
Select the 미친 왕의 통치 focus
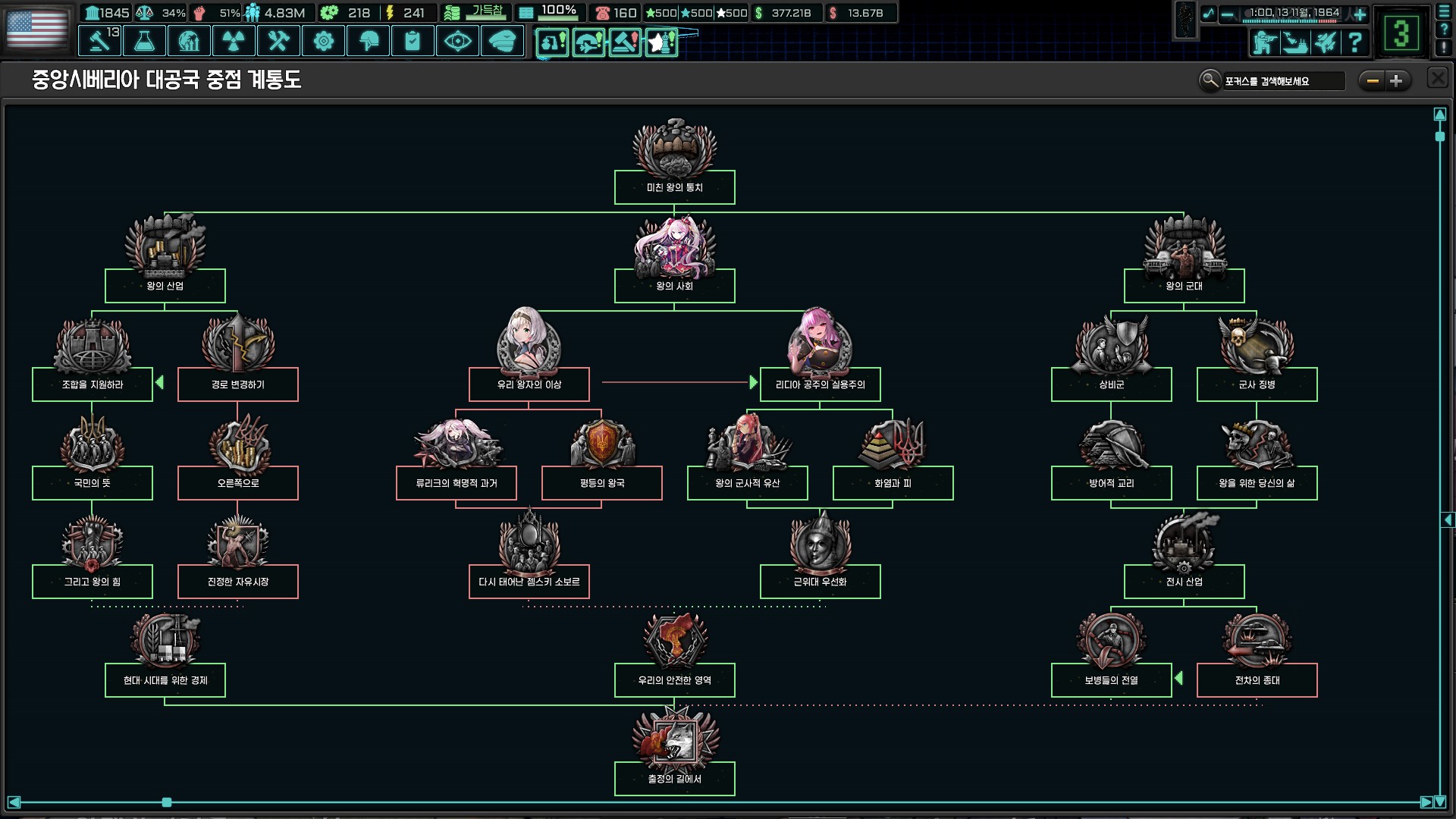coord(674,187)
